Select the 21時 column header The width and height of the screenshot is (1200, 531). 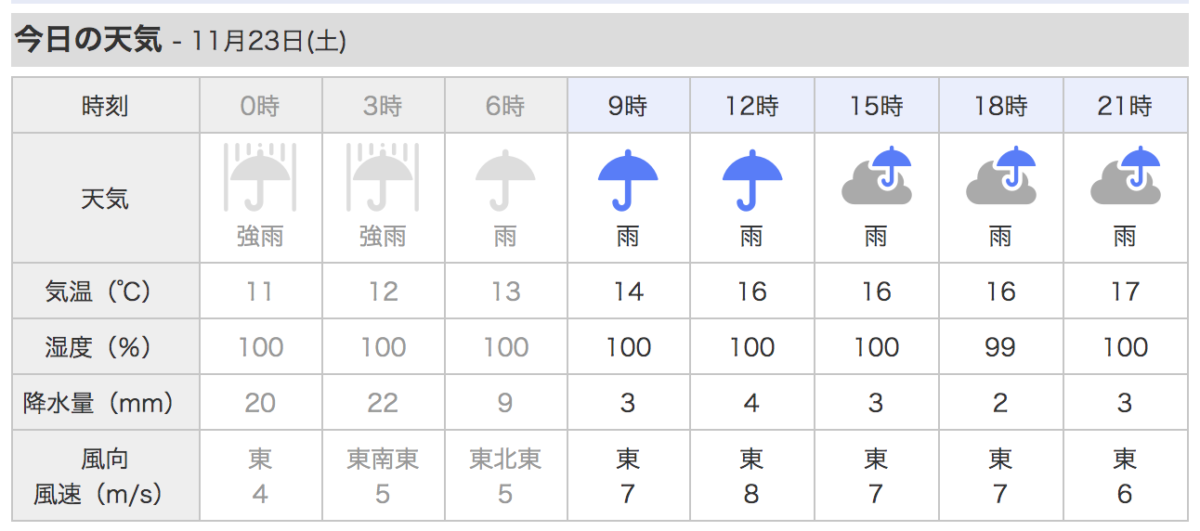[1125, 105]
